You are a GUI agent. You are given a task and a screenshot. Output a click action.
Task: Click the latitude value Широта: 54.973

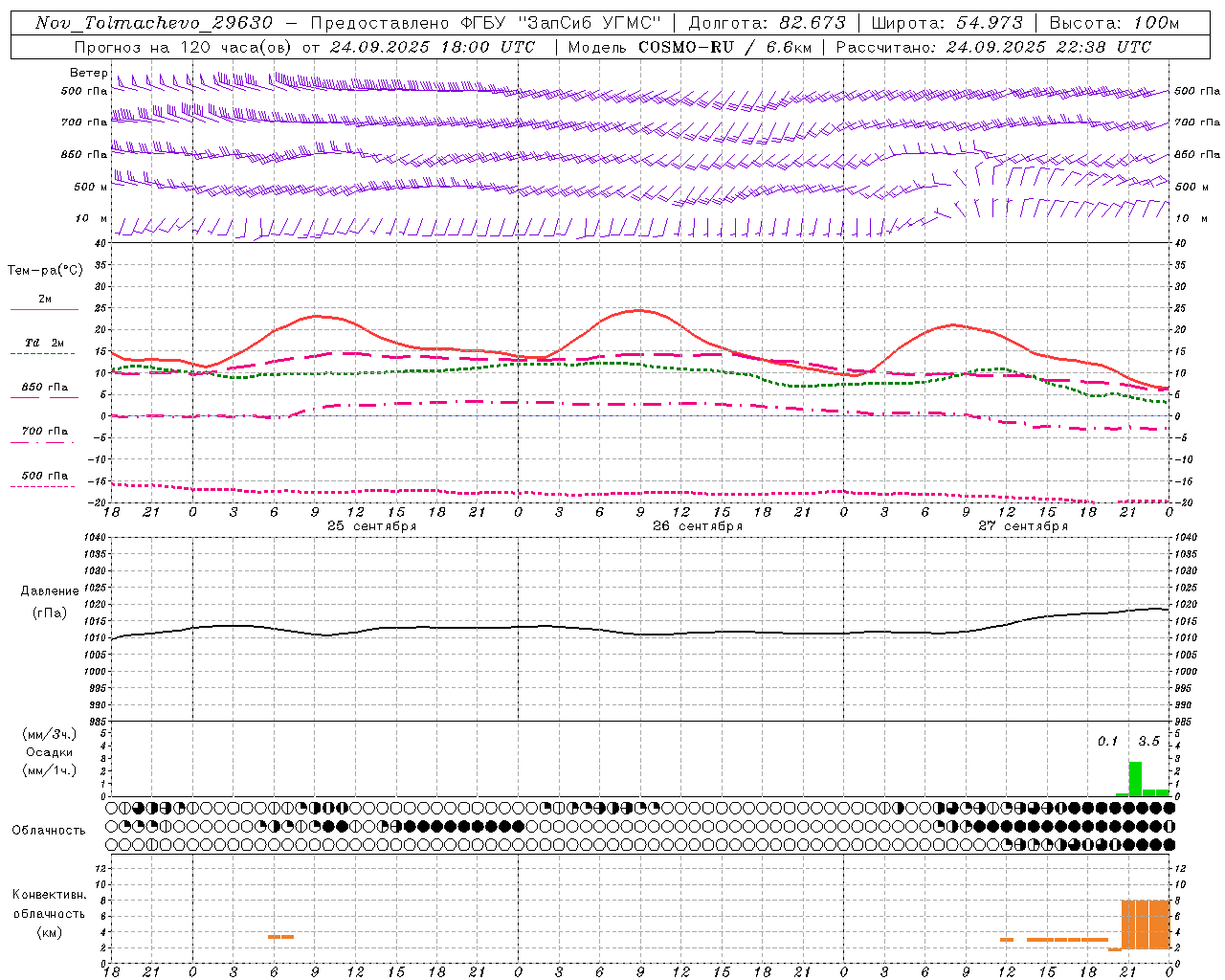(947, 23)
